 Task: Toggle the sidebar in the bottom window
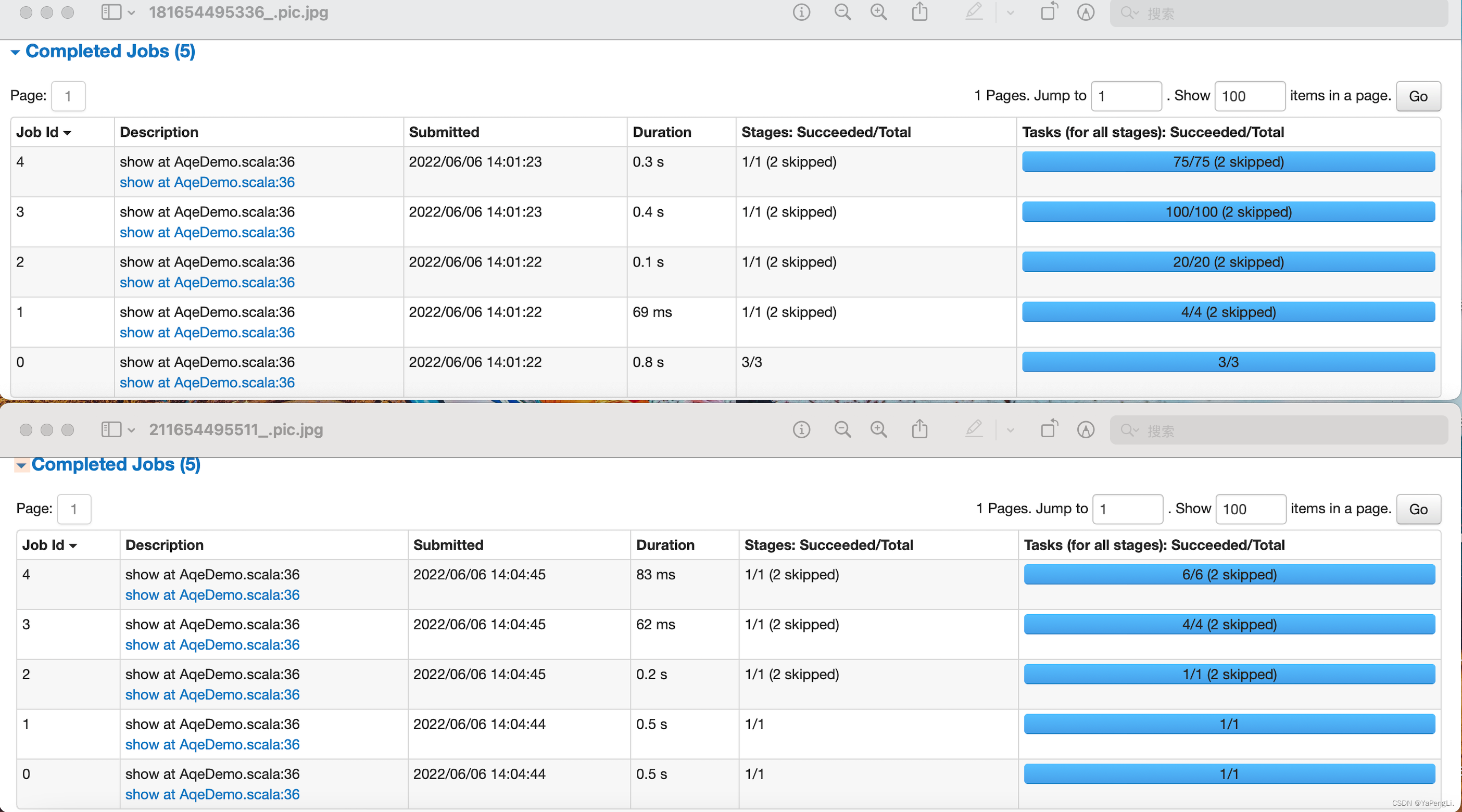click(112, 429)
